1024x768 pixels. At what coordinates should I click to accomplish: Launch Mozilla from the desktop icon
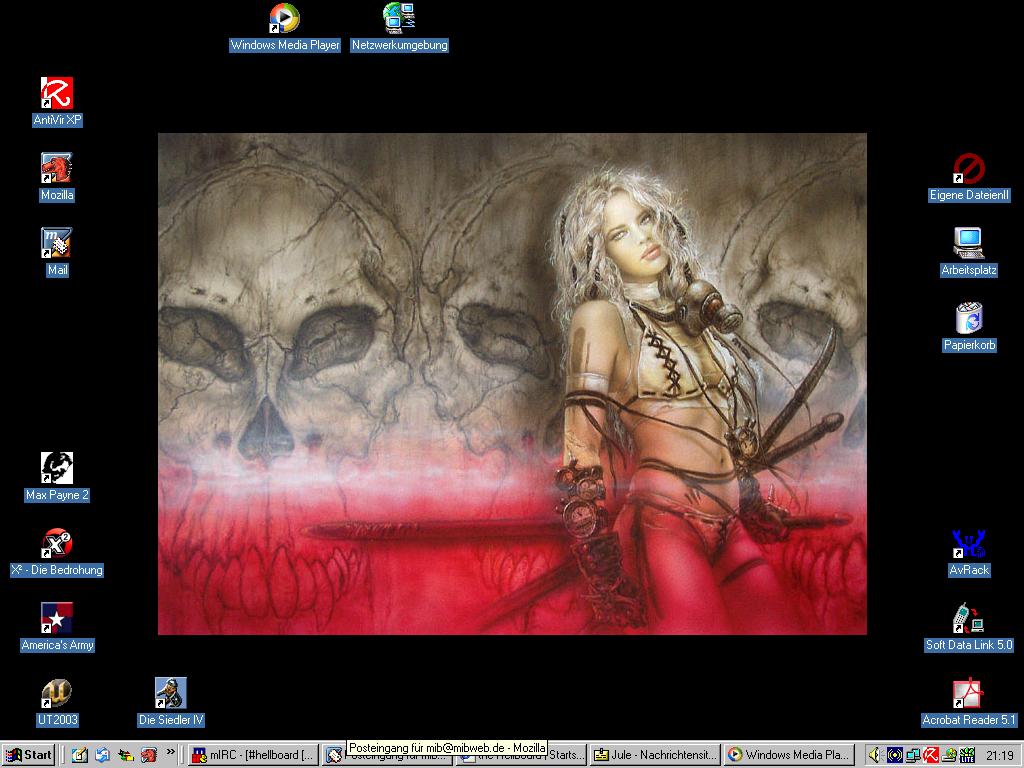click(57, 169)
